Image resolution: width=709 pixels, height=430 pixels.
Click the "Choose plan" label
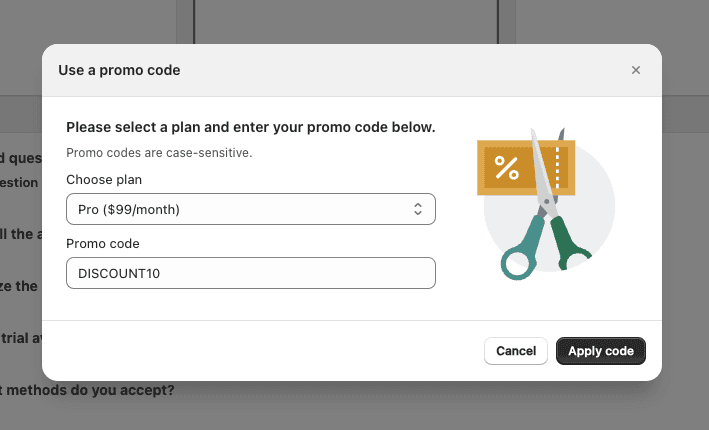pos(104,180)
